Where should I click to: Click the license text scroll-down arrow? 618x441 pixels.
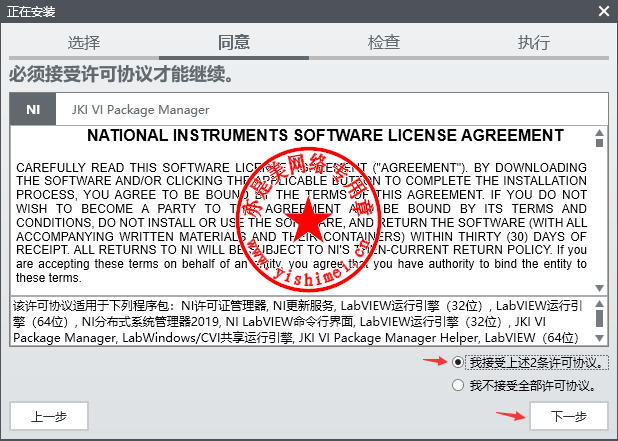[599, 288]
